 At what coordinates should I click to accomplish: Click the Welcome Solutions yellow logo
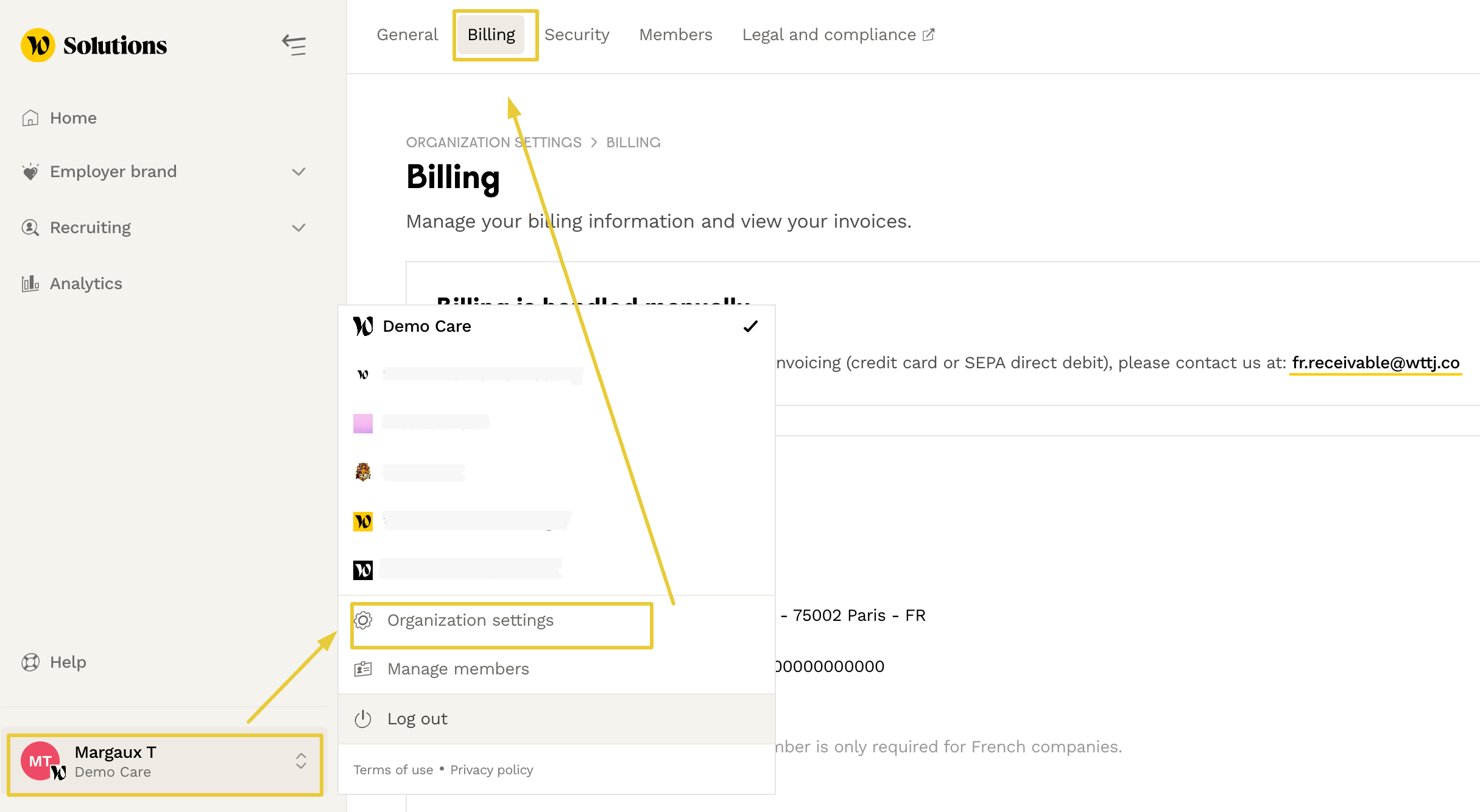[38, 45]
